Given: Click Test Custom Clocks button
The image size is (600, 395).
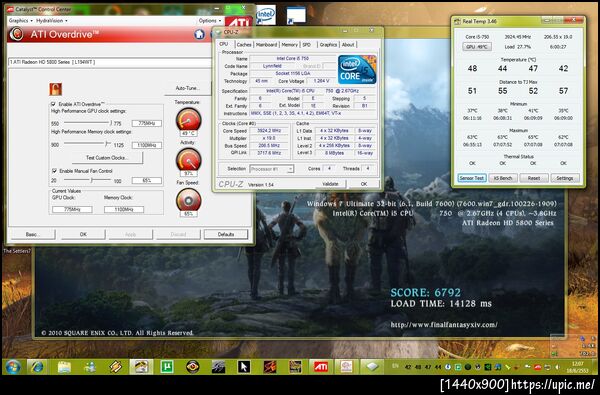Looking at the screenshot, I should [x=107, y=158].
